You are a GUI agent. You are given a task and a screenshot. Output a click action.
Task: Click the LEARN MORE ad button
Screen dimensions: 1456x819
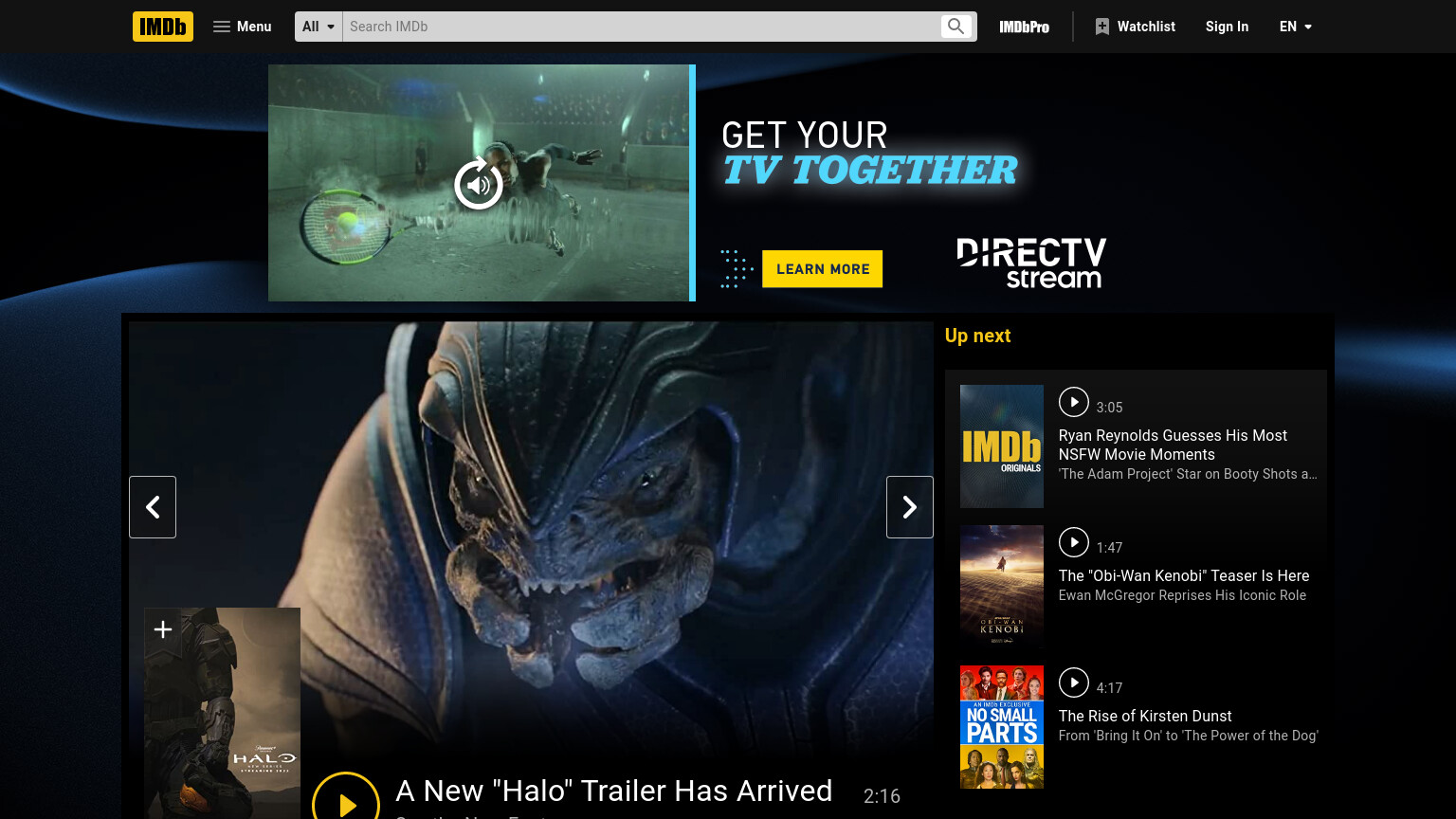pyautogui.click(x=823, y=269)
